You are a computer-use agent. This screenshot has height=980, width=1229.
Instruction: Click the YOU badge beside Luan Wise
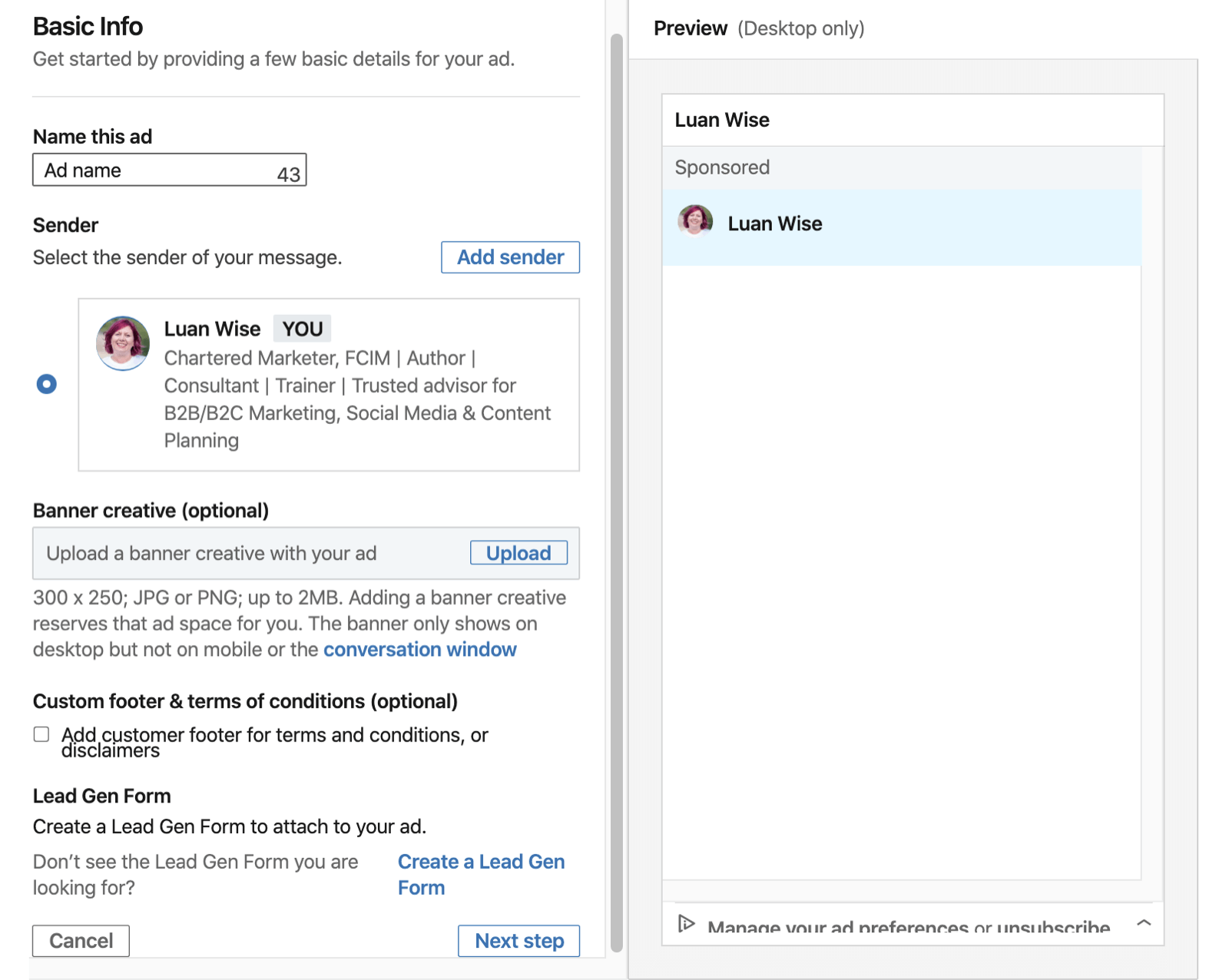303,329
